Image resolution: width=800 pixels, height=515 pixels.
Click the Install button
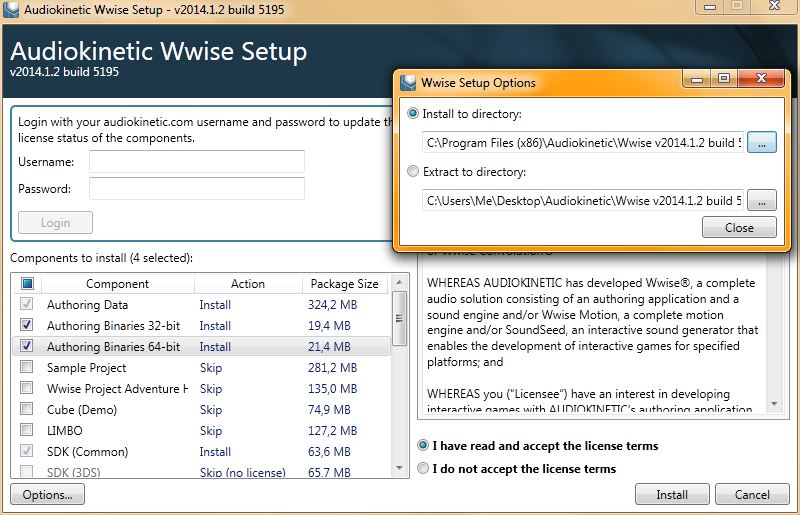point(672,495)
